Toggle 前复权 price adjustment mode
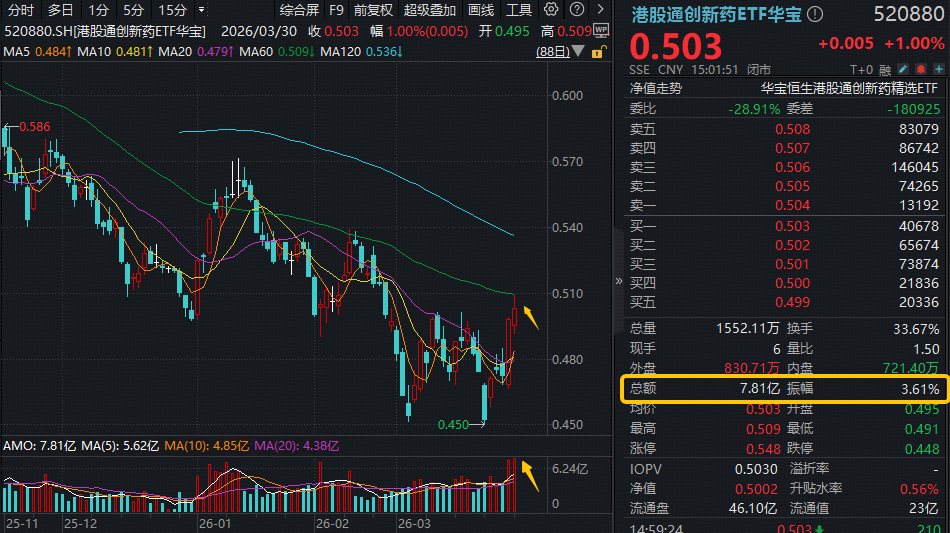950x533 pixels. coord(375,10)
